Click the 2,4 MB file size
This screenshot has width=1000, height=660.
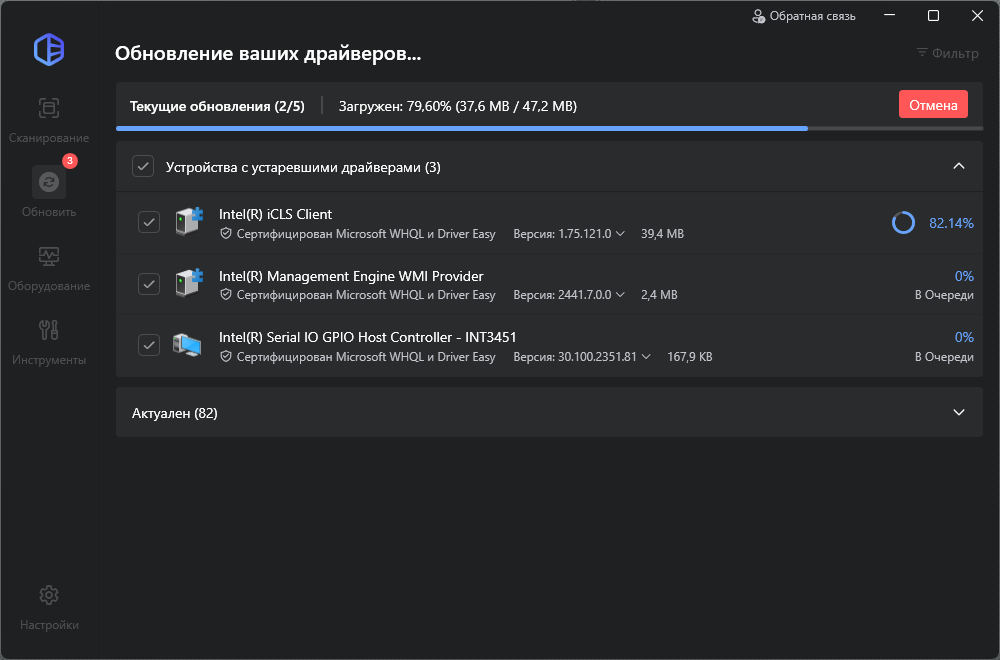tap(659, 295)
